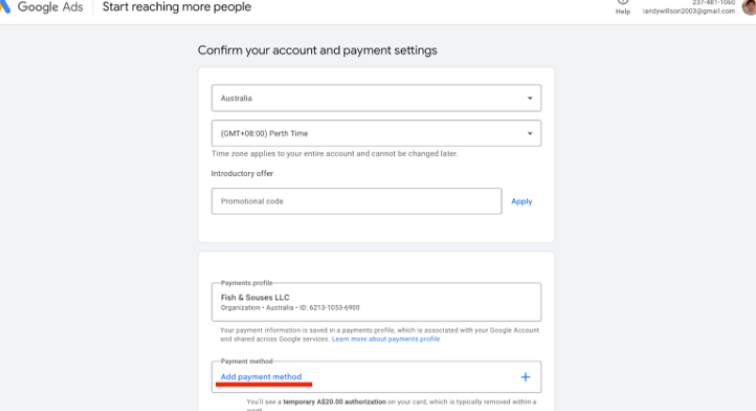The width and height of the screenshot is (756, 411).
Task: Click the Google Ads logo icon
Action: point(6,7)
